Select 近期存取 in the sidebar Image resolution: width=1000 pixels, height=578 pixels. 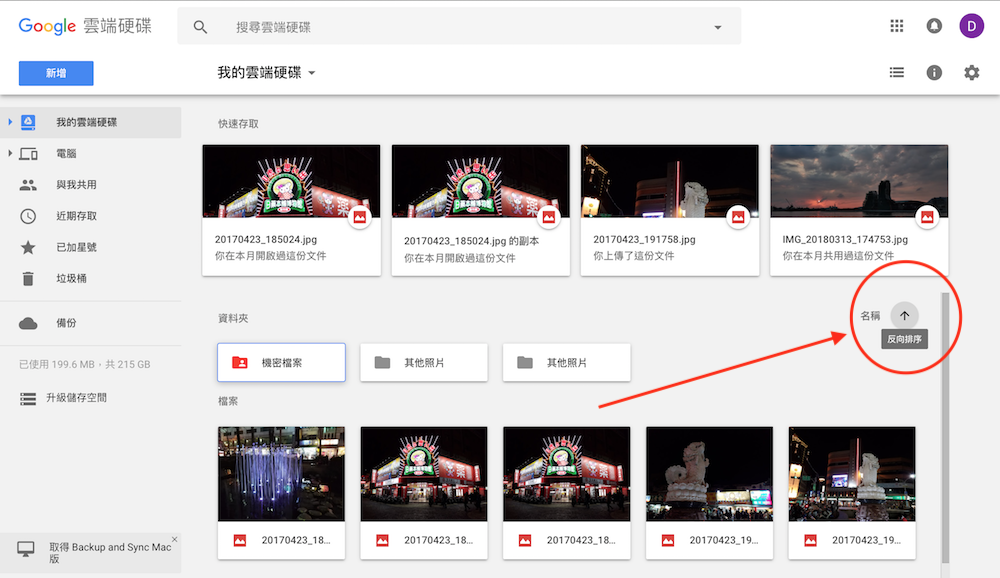click(31, 215)
